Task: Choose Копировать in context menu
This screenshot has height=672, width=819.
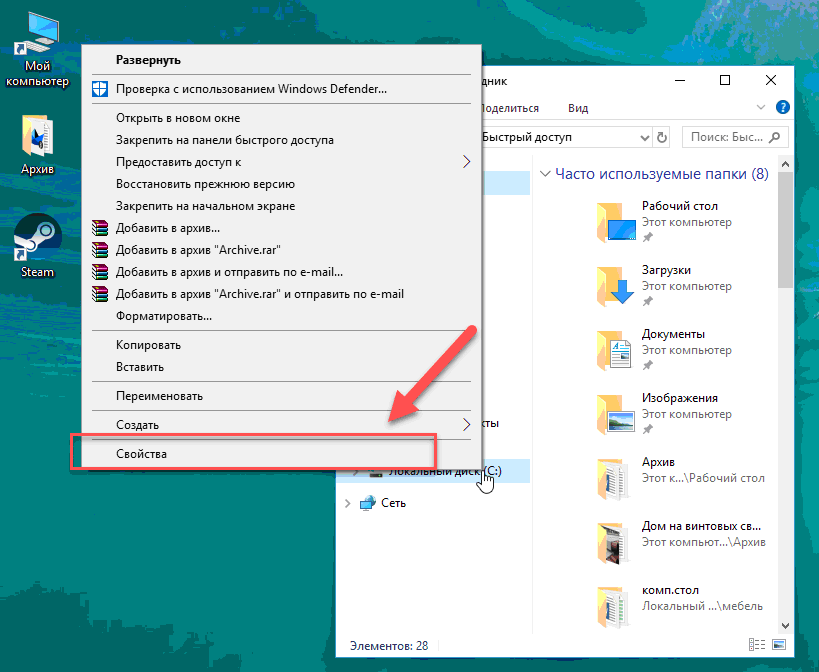Action: click(x=282, y=345)
